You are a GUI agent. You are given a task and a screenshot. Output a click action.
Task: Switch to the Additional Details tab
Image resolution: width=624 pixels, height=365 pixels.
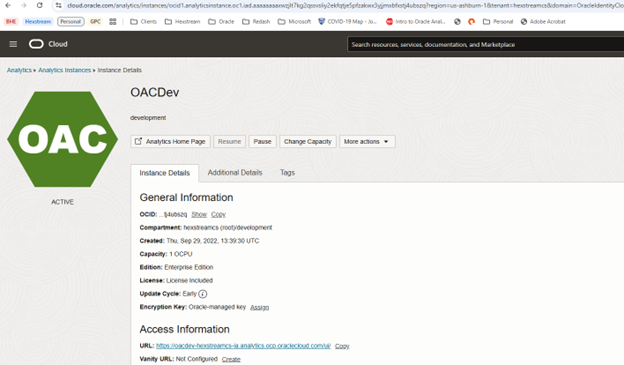235,172
